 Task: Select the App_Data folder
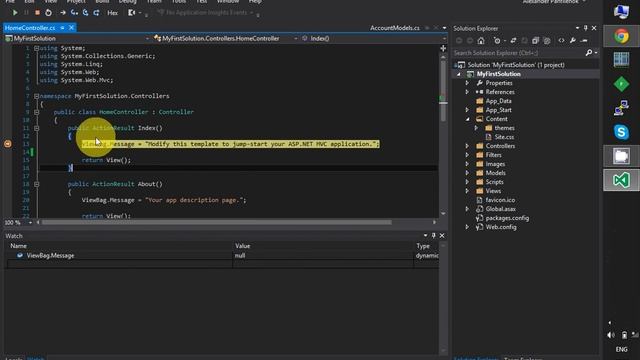(x=498, y=101)
